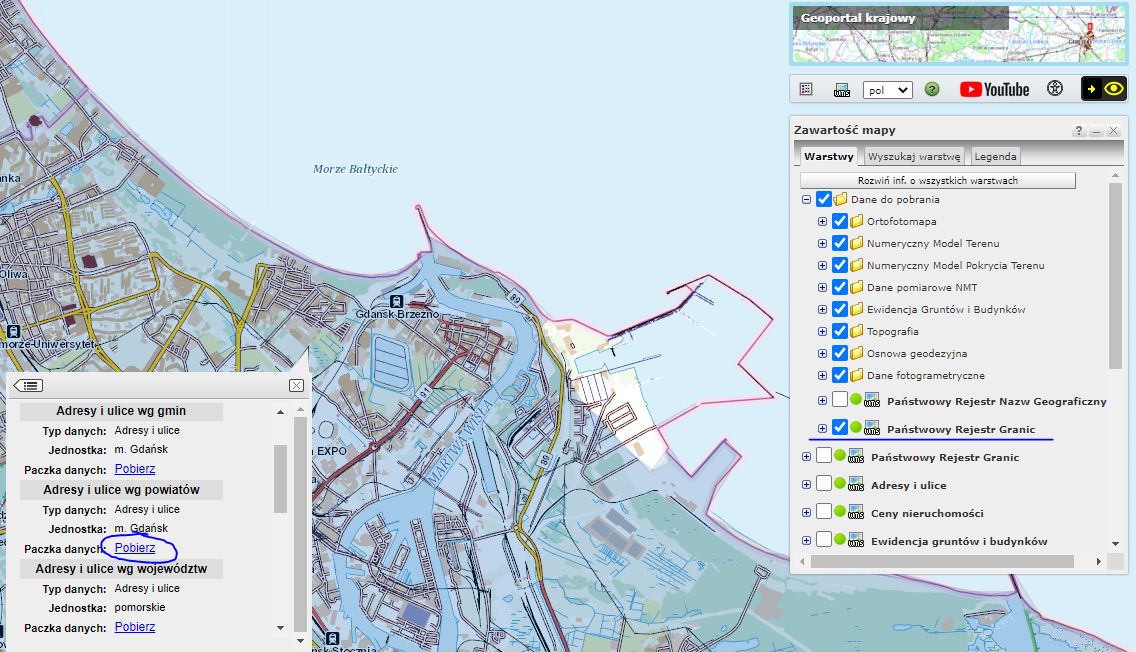Screen dimensions: 1136x652
Task: Click help icon in Zawartość mapy header
Action: click(1079, 131)
